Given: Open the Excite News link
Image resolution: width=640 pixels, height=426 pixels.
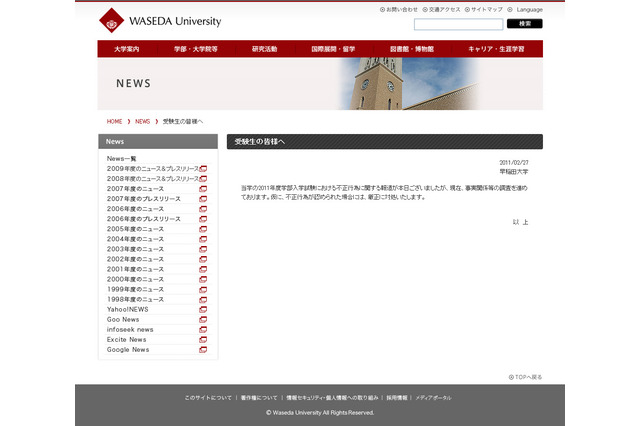Looking at the screenshot, I should click(x=127, y=340).
